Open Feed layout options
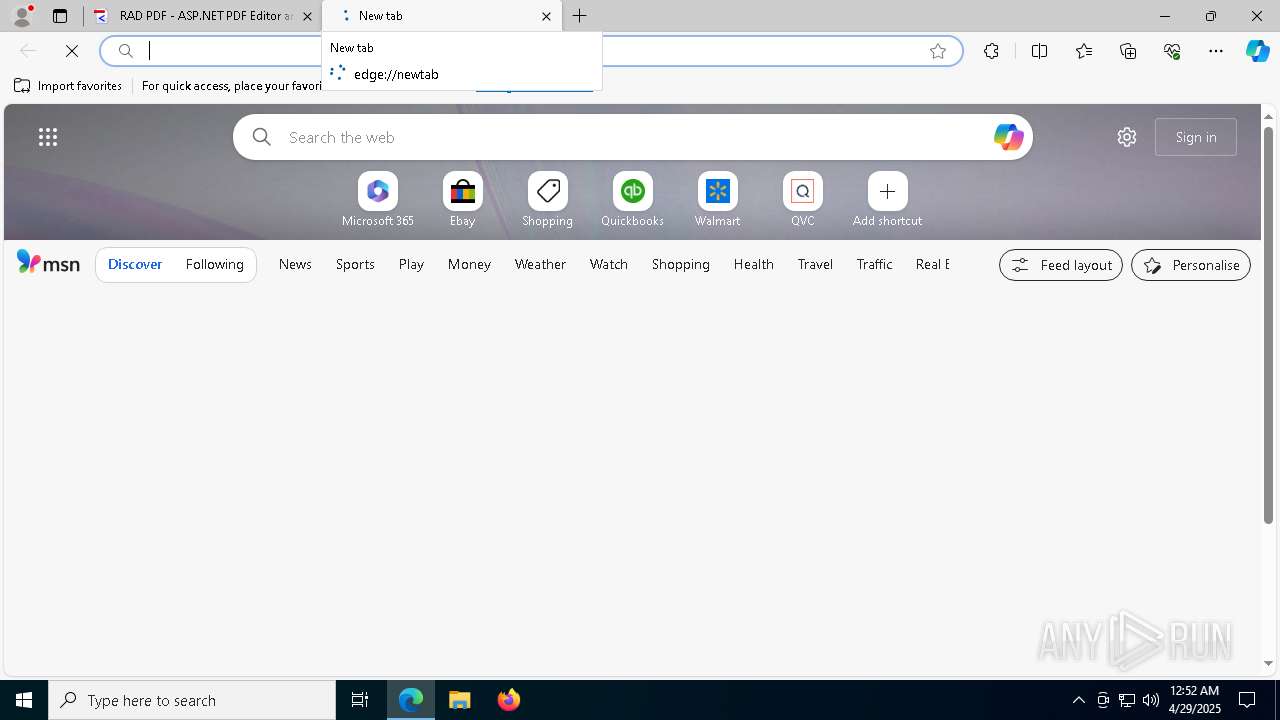Screen dimensions: 1280x720 click(1061, 265)
